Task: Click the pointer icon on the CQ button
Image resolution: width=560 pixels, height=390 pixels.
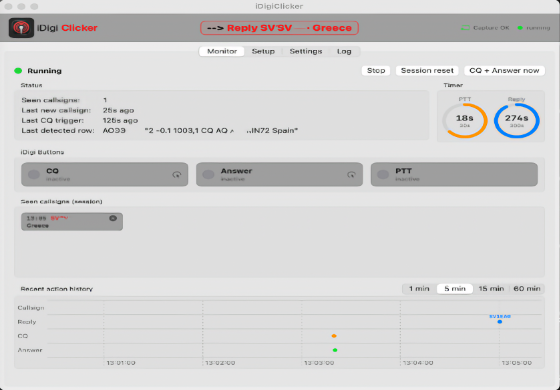Action: [176, 175]
